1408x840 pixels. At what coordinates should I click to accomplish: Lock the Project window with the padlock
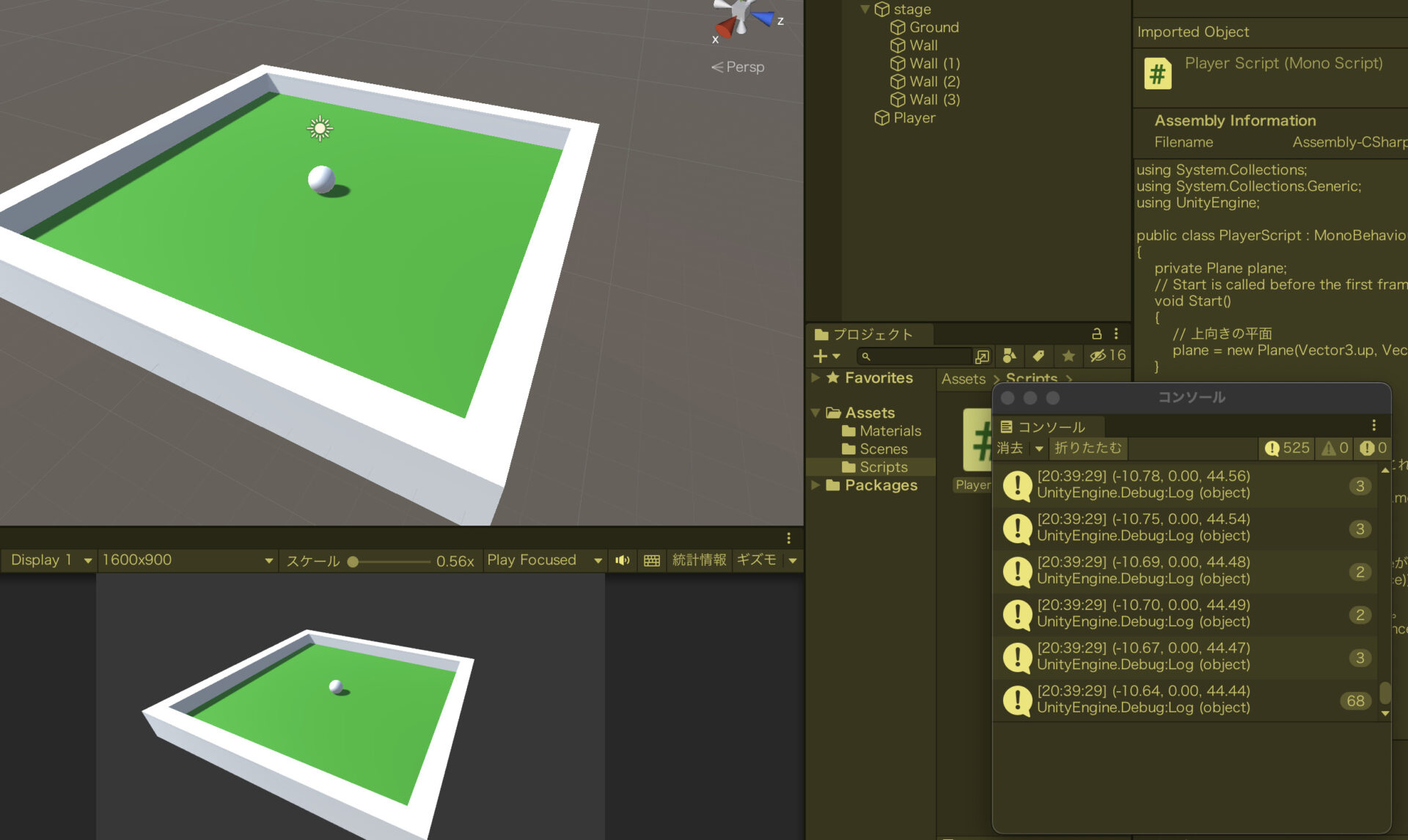(1096, 334)
